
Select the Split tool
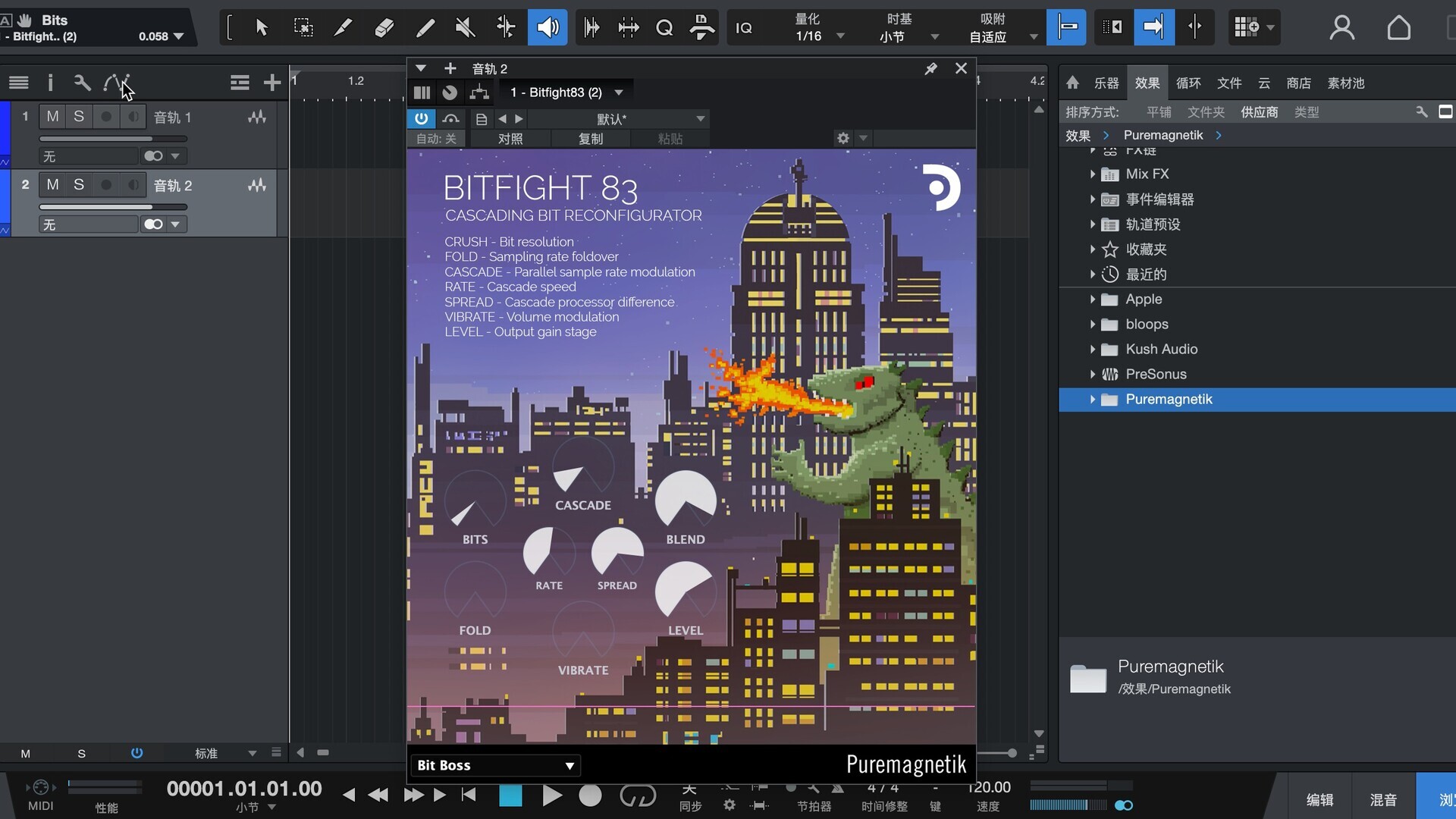tap(343, 28)
